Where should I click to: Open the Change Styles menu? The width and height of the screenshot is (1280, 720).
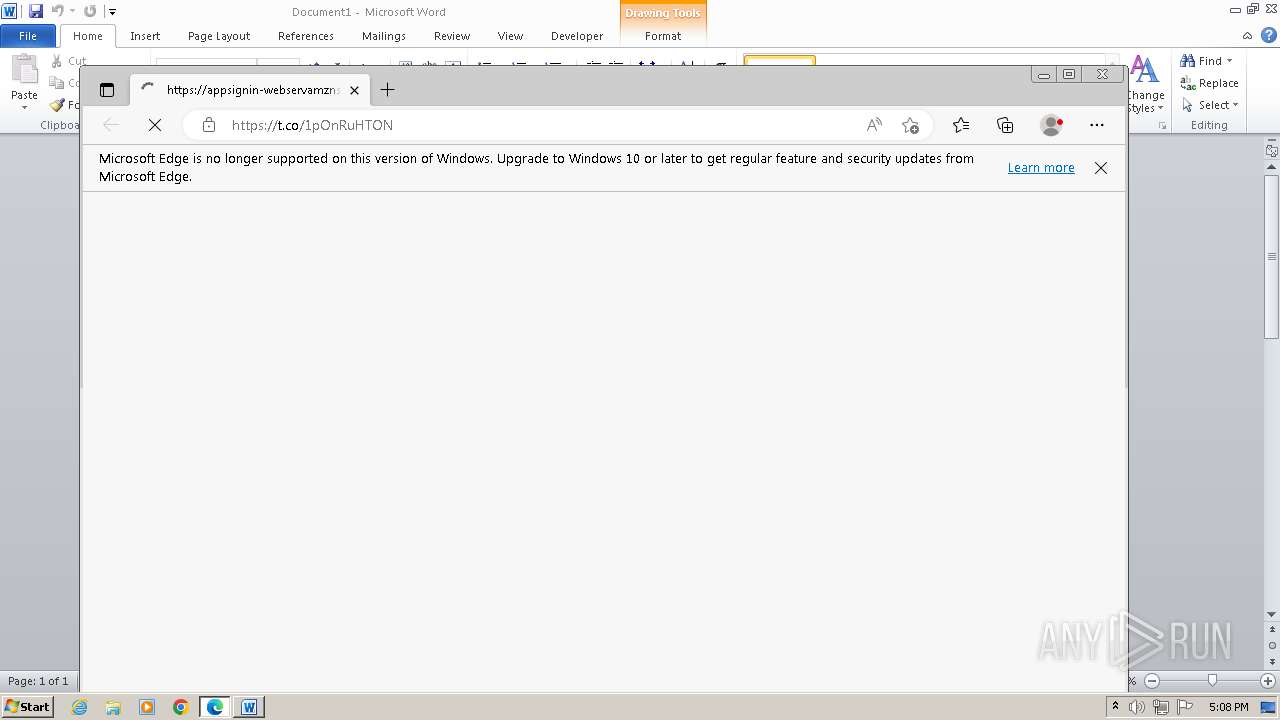click(1145, 84)
